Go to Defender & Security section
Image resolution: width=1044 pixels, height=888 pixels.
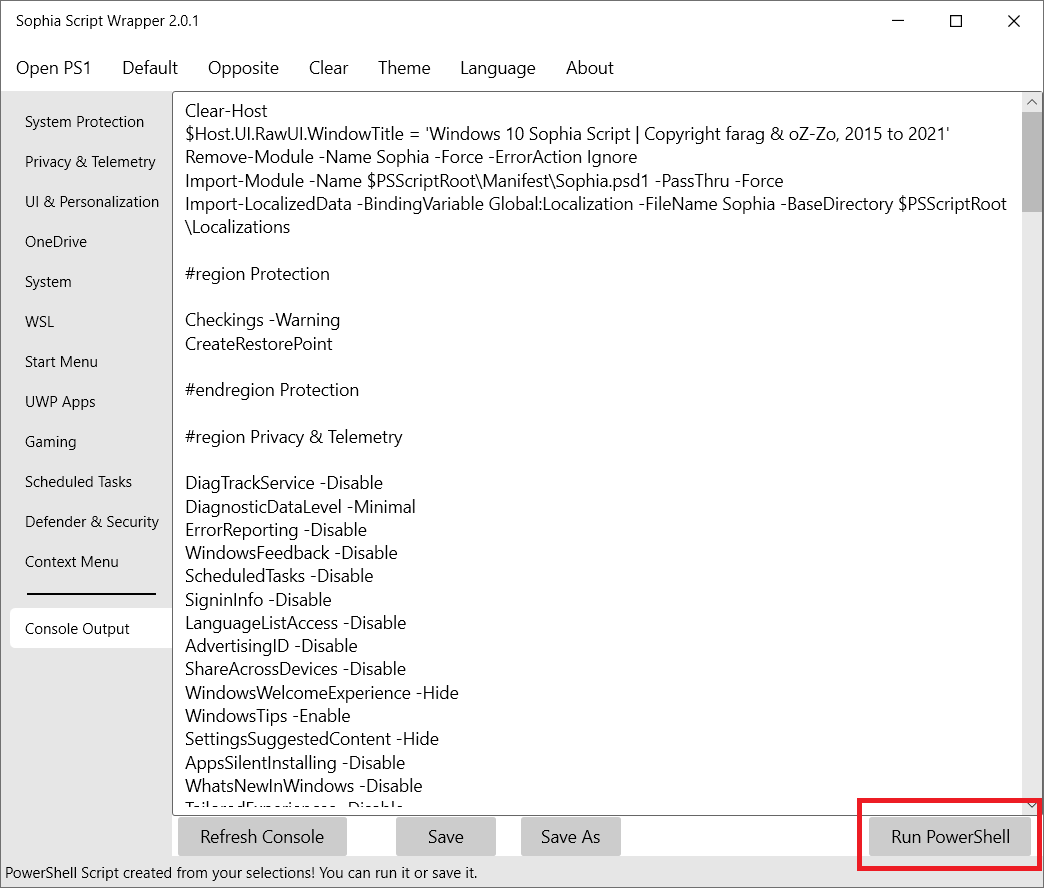(x=91, y=521)
